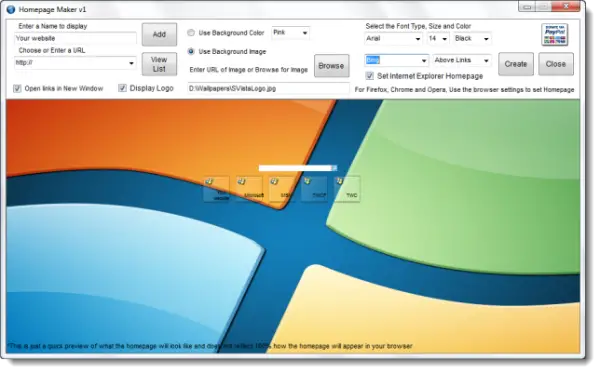Click the Homepage Maker globe title icon
Screen dimensions: 600x373
pyautogui.click(x=11, y=9)
